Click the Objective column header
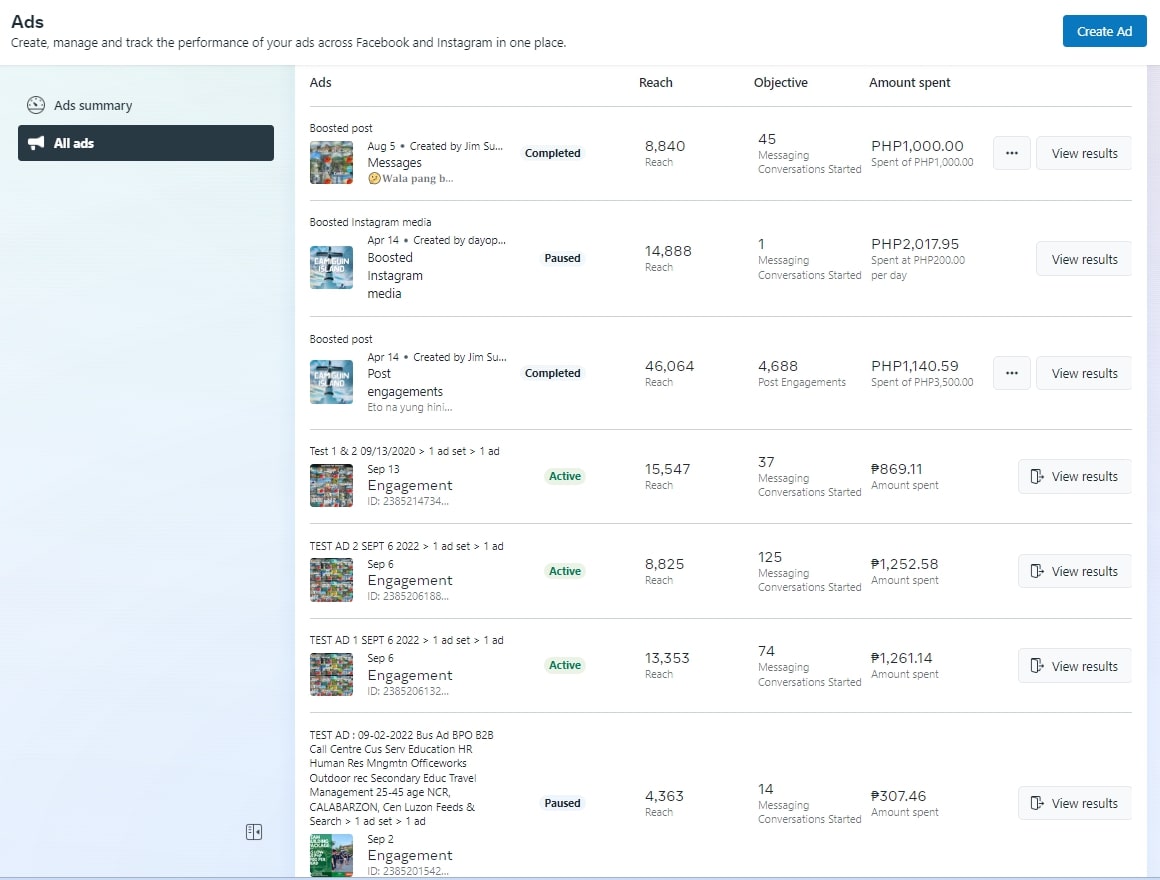The height and width of the screenshot is (880, 1160). (780, 82)
